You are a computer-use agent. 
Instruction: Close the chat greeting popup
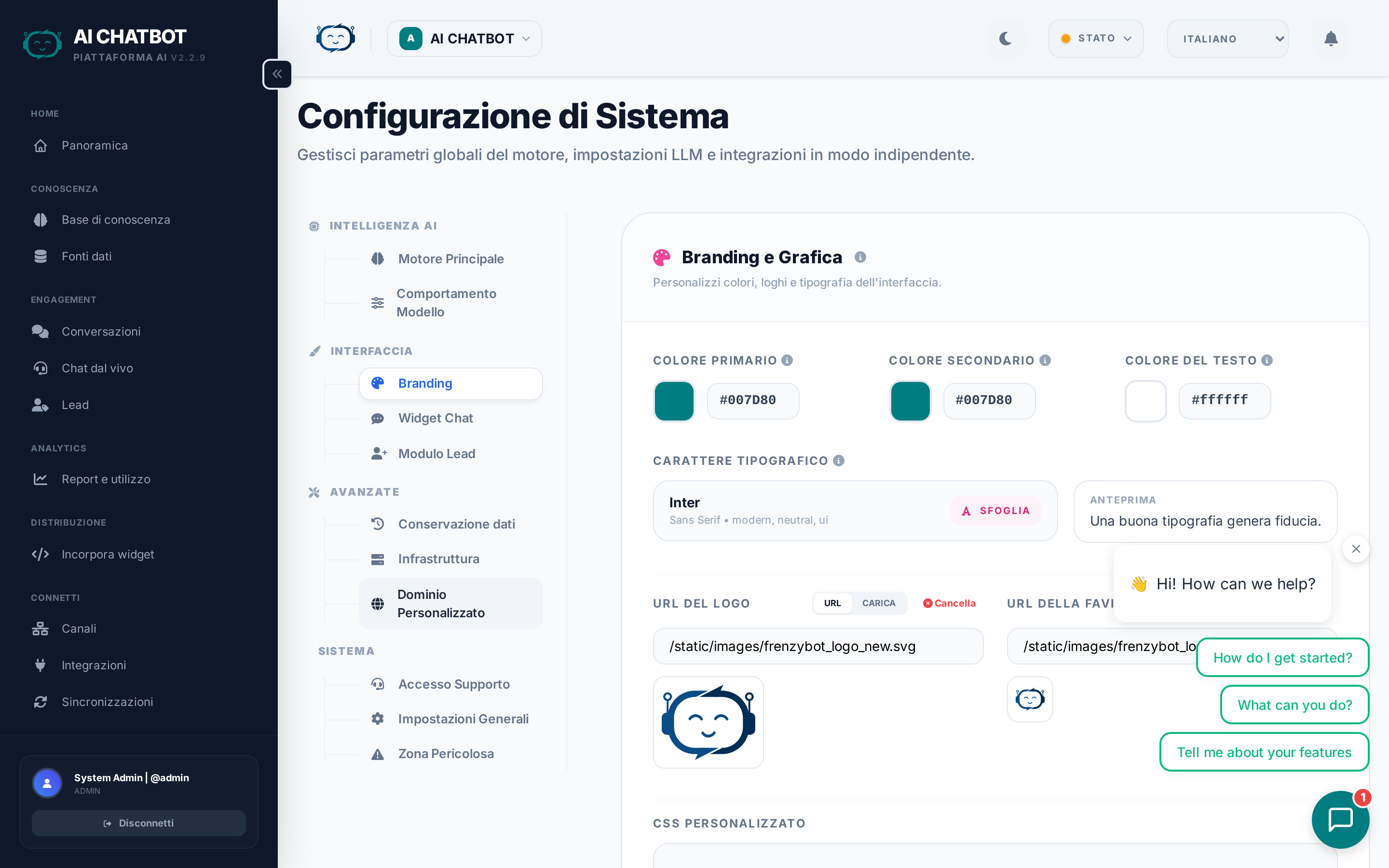1356,549
